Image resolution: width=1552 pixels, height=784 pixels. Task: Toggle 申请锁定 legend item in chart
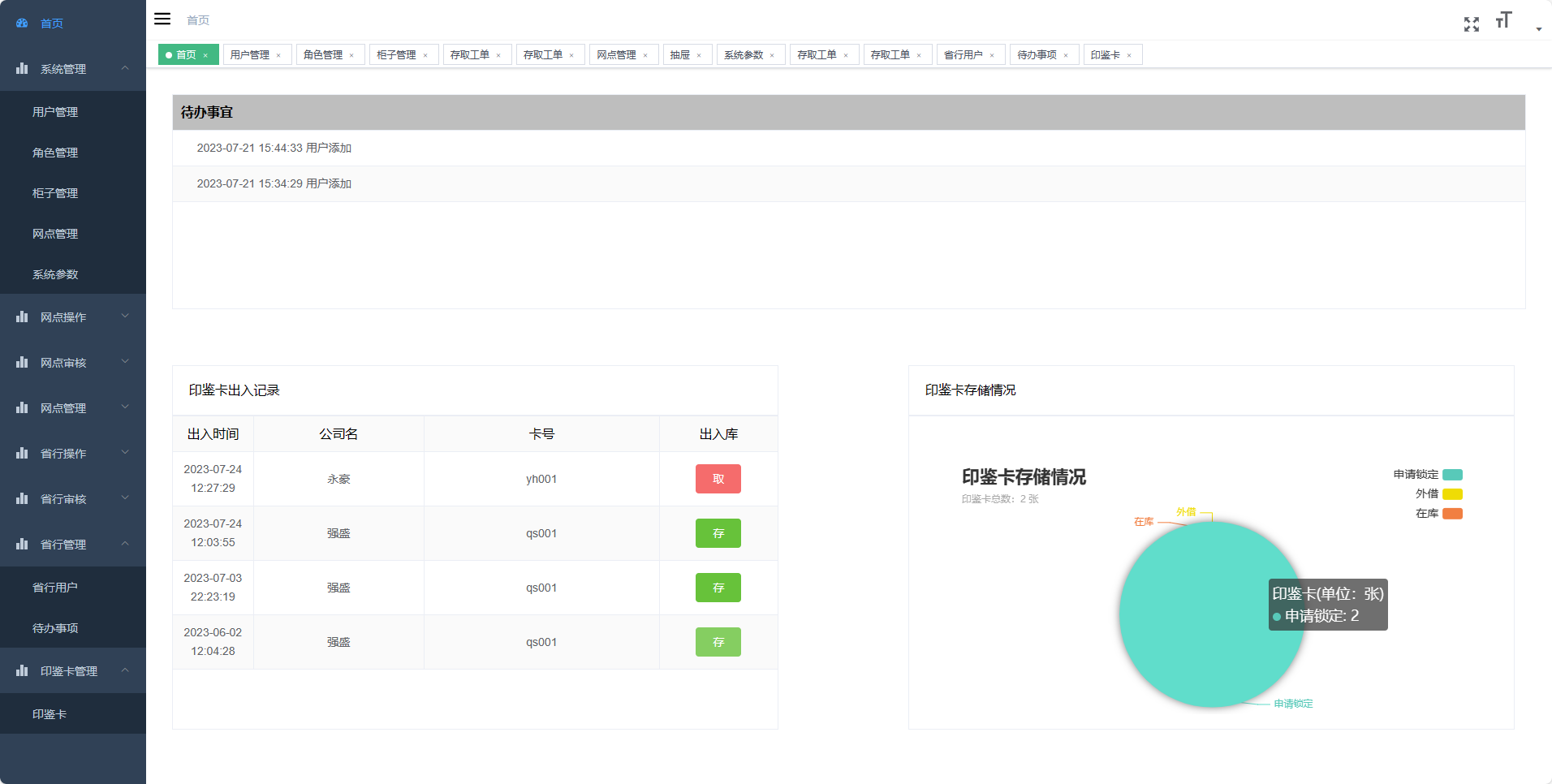(1452, 475)
